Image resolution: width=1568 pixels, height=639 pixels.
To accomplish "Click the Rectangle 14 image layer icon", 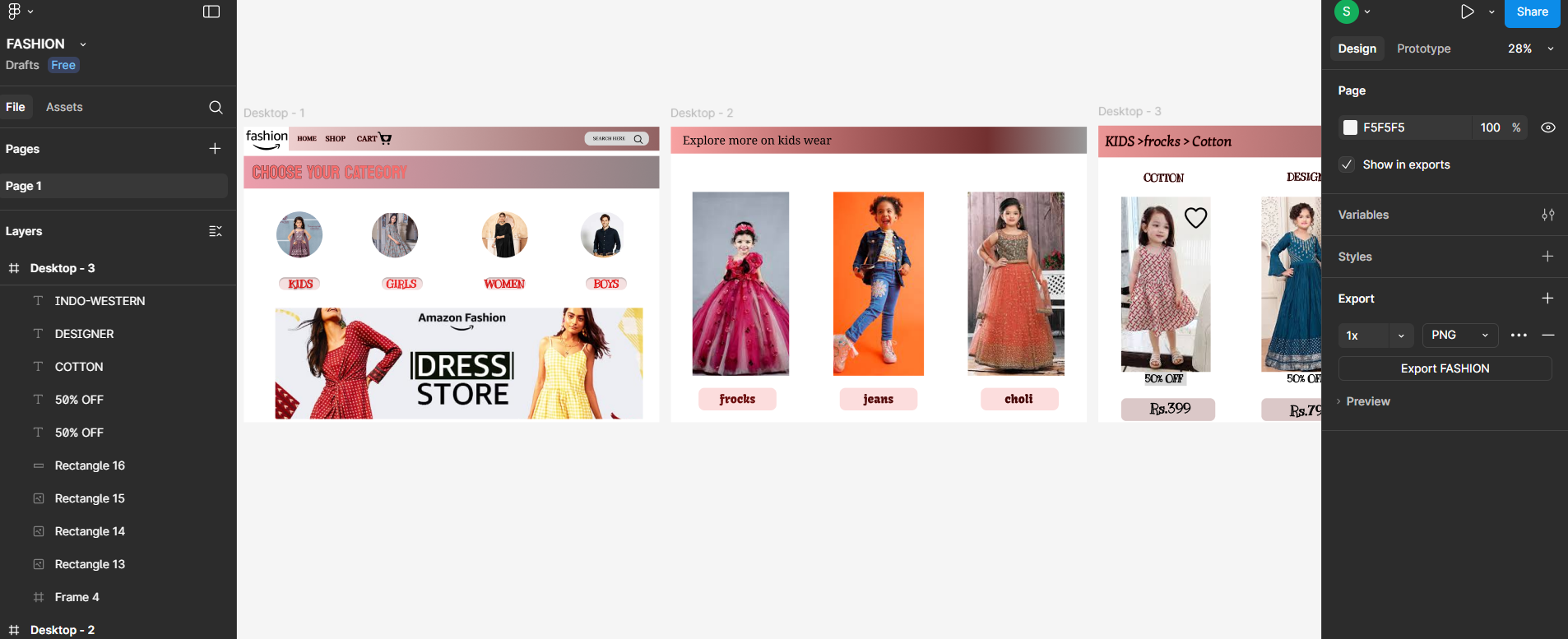I will pyautogui.click(x=38, y=531).
